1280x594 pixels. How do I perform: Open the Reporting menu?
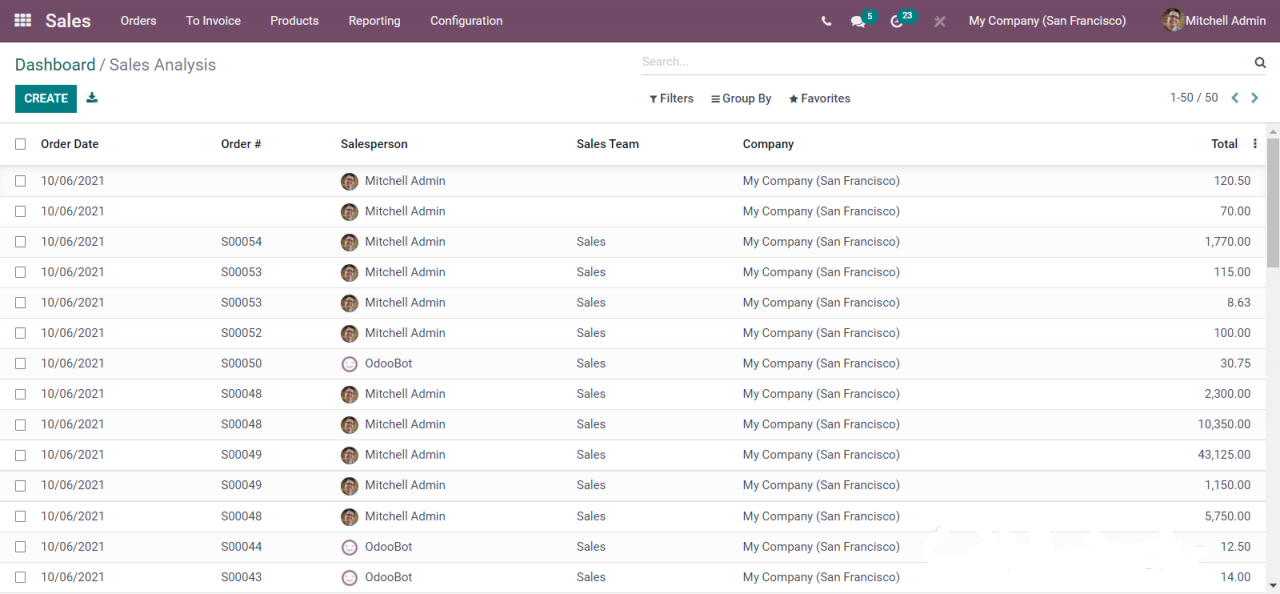point(374,21)
